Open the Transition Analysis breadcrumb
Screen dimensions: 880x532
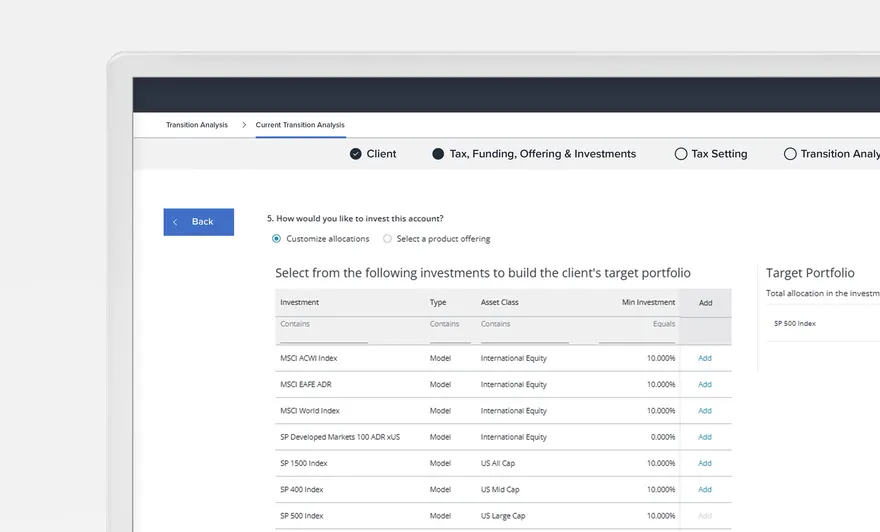(197, 125)
